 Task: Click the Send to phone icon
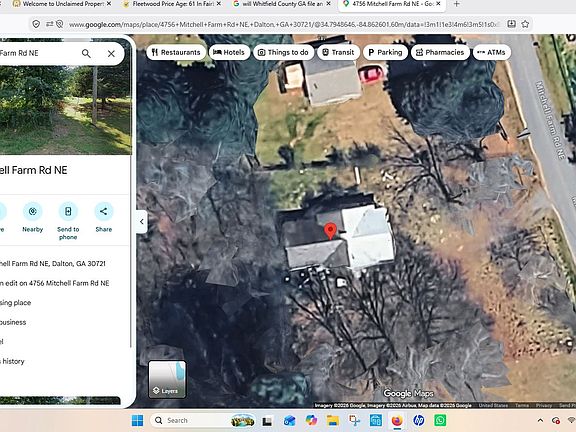point(68,211)
